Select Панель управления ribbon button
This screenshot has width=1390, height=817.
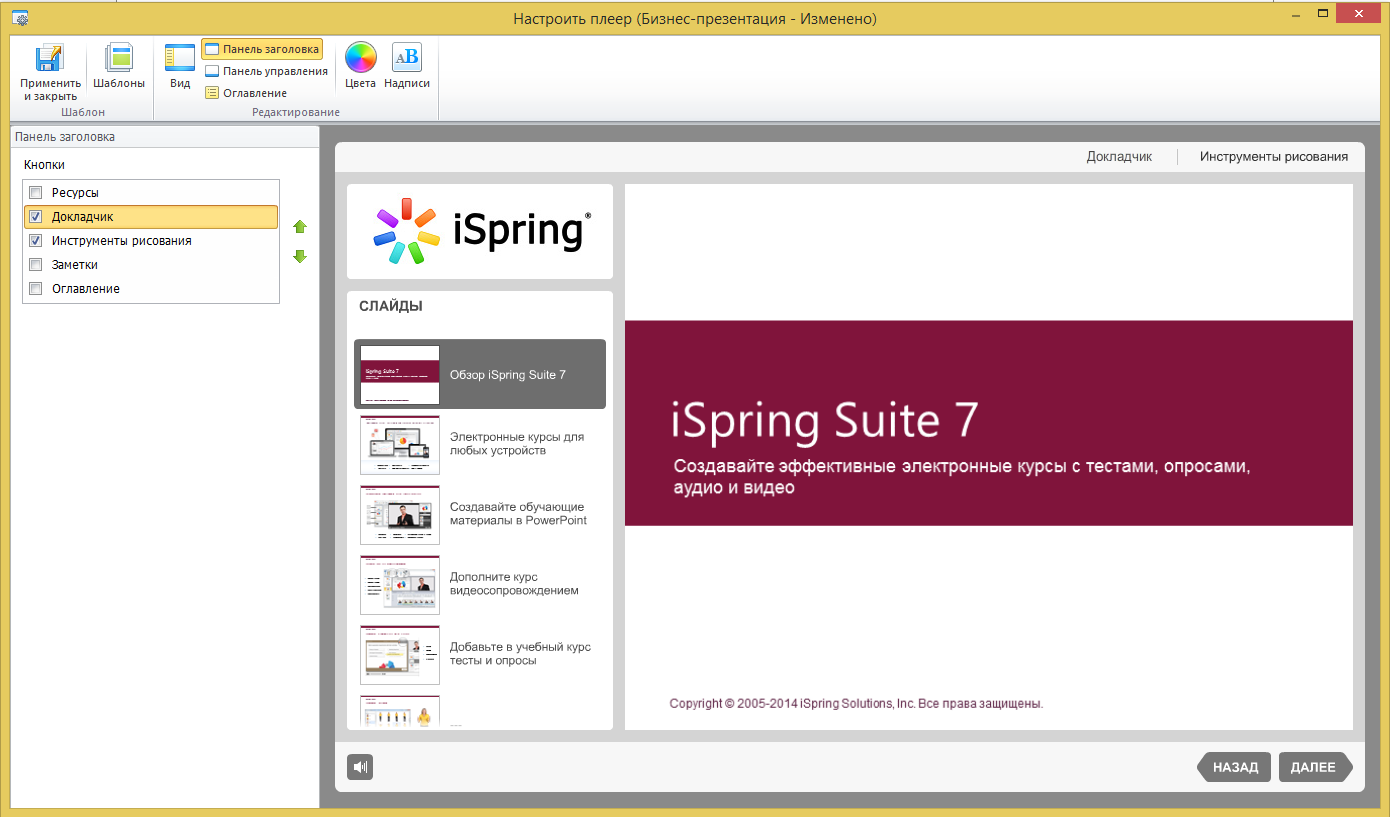point(266,71)
